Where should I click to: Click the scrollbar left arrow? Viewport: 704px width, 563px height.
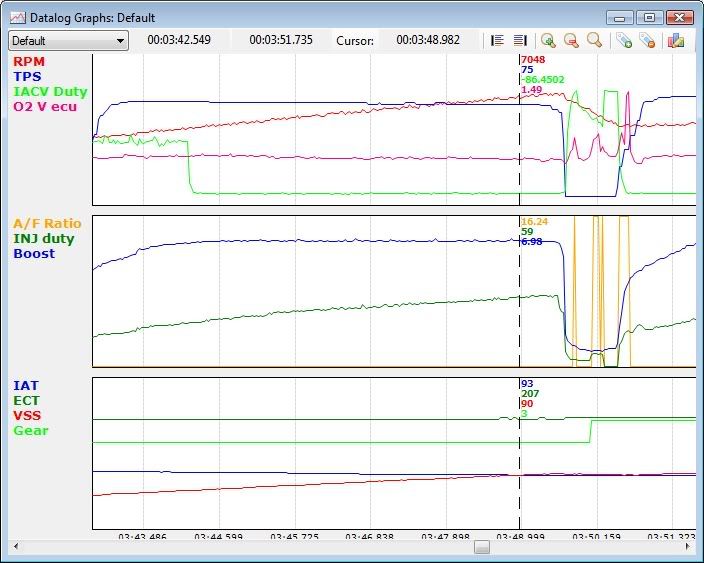[16, 546]
